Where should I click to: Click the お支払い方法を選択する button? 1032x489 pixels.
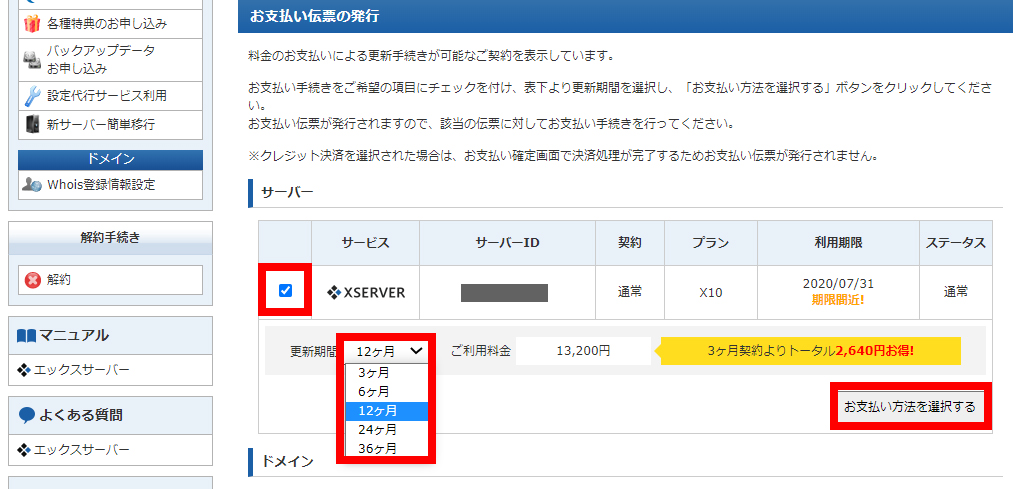click(x=909, y=407)
